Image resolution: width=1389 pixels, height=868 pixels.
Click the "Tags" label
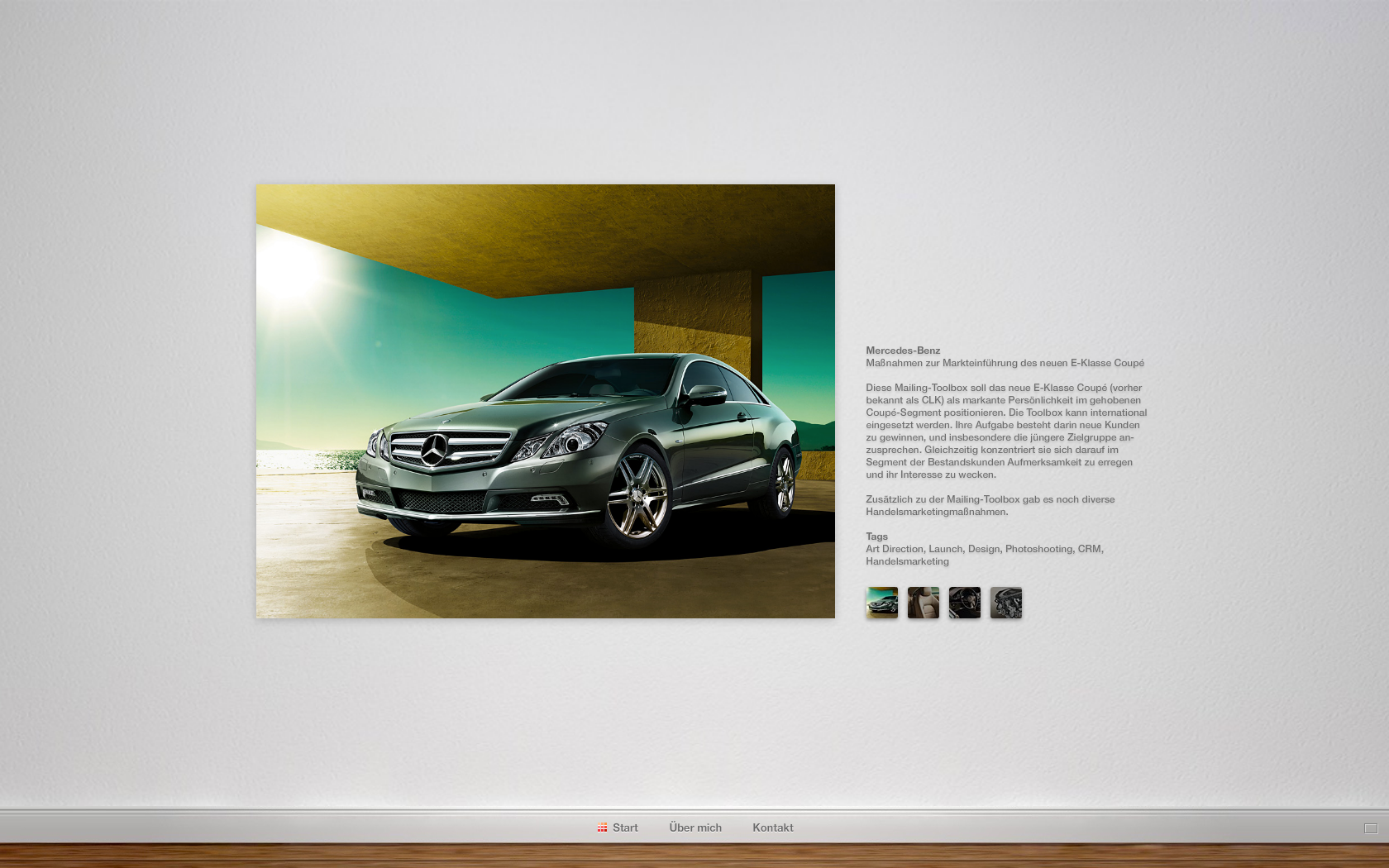[876, 537]
